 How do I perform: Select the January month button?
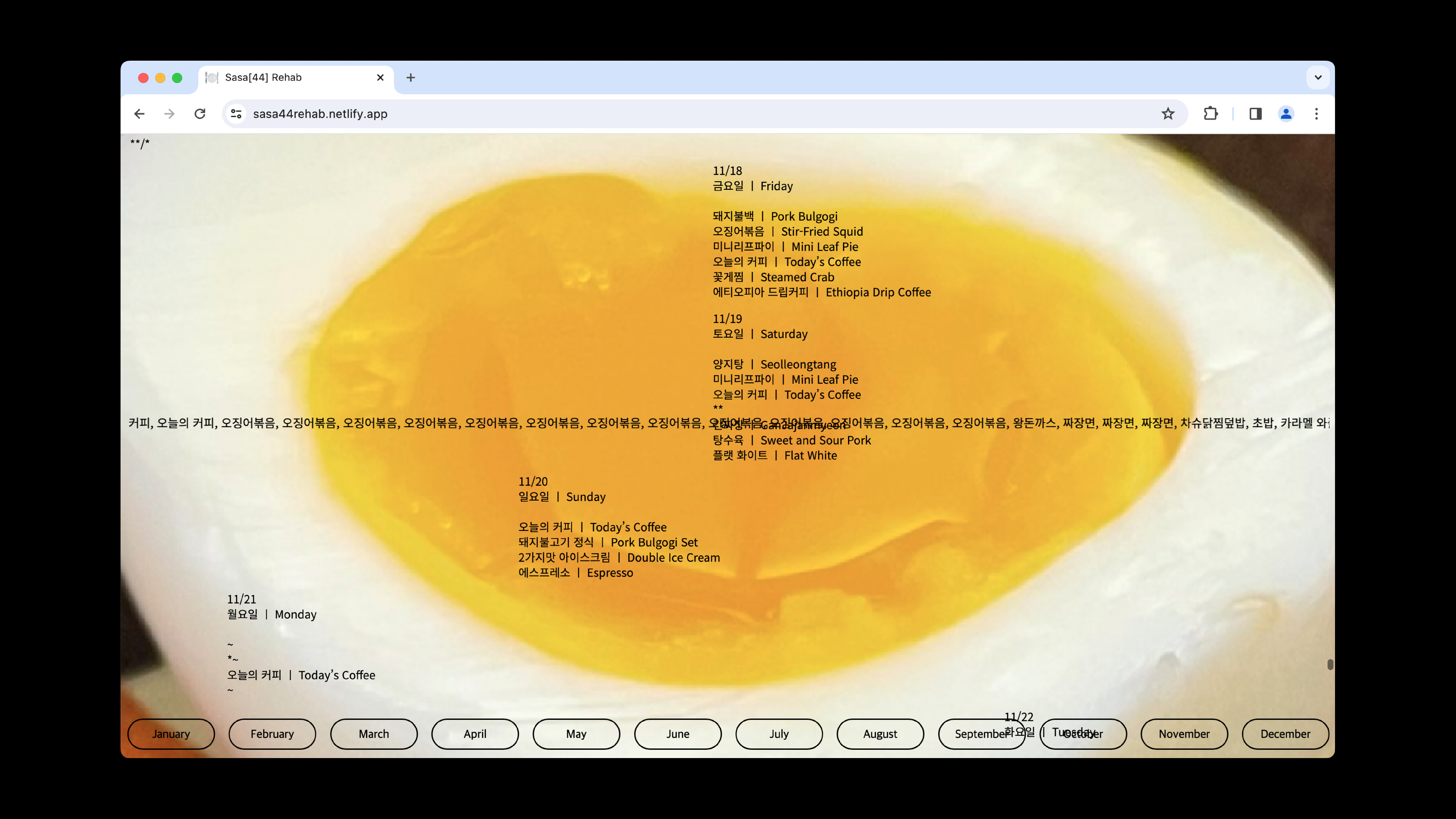click(171, 734)
